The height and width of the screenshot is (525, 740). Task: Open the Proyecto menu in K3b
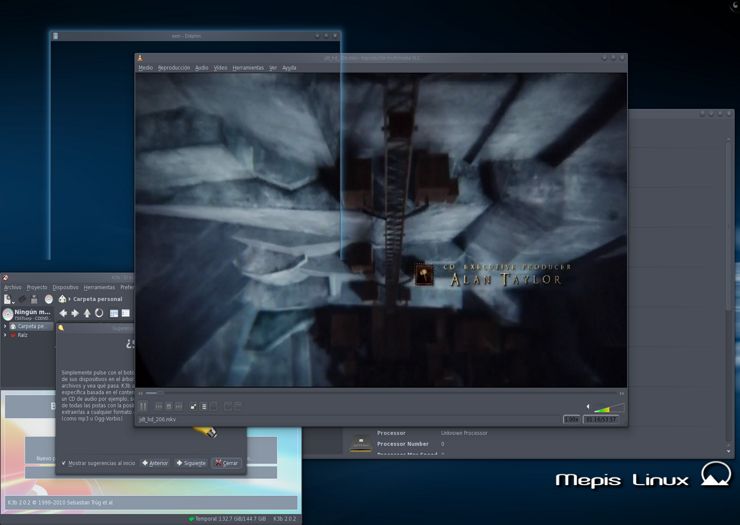tap(37, 287)
